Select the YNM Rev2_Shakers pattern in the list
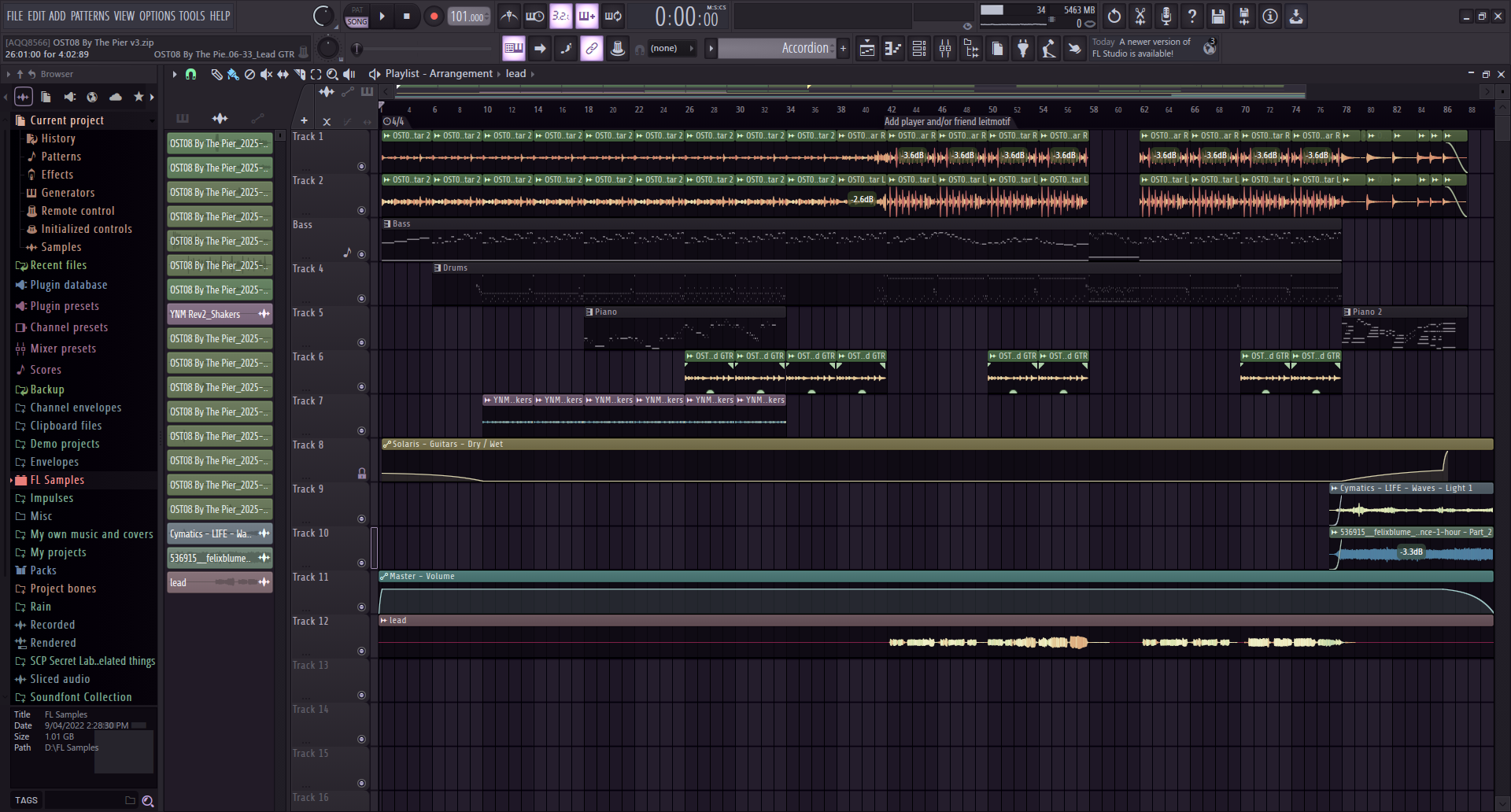The height and width of the screenshot is (812, 1511). pyautogui.click(x=213, y=314)
